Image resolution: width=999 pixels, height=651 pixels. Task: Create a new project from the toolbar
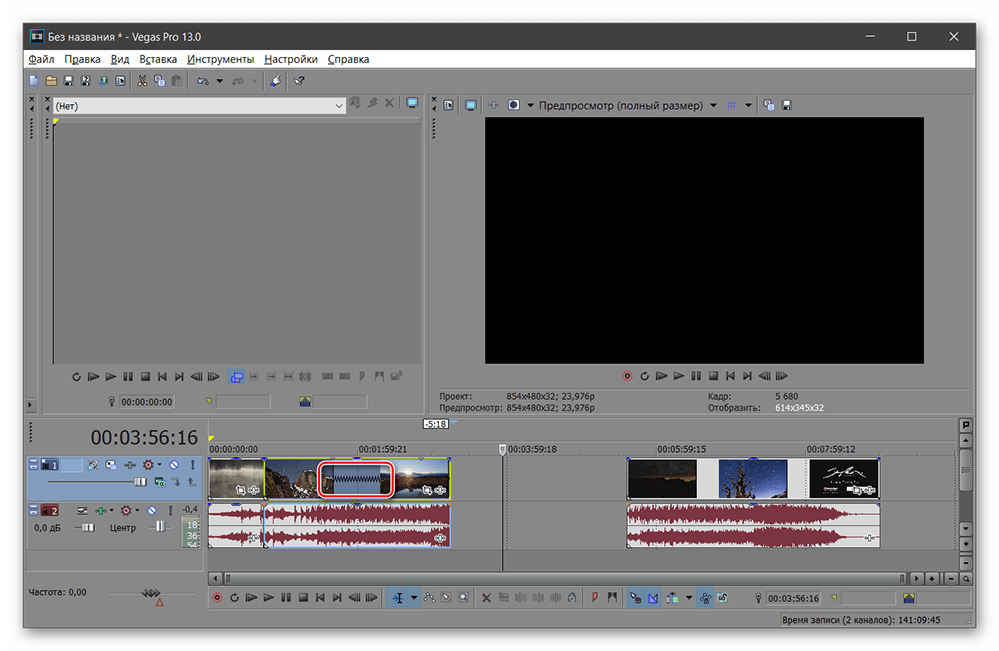34,81
